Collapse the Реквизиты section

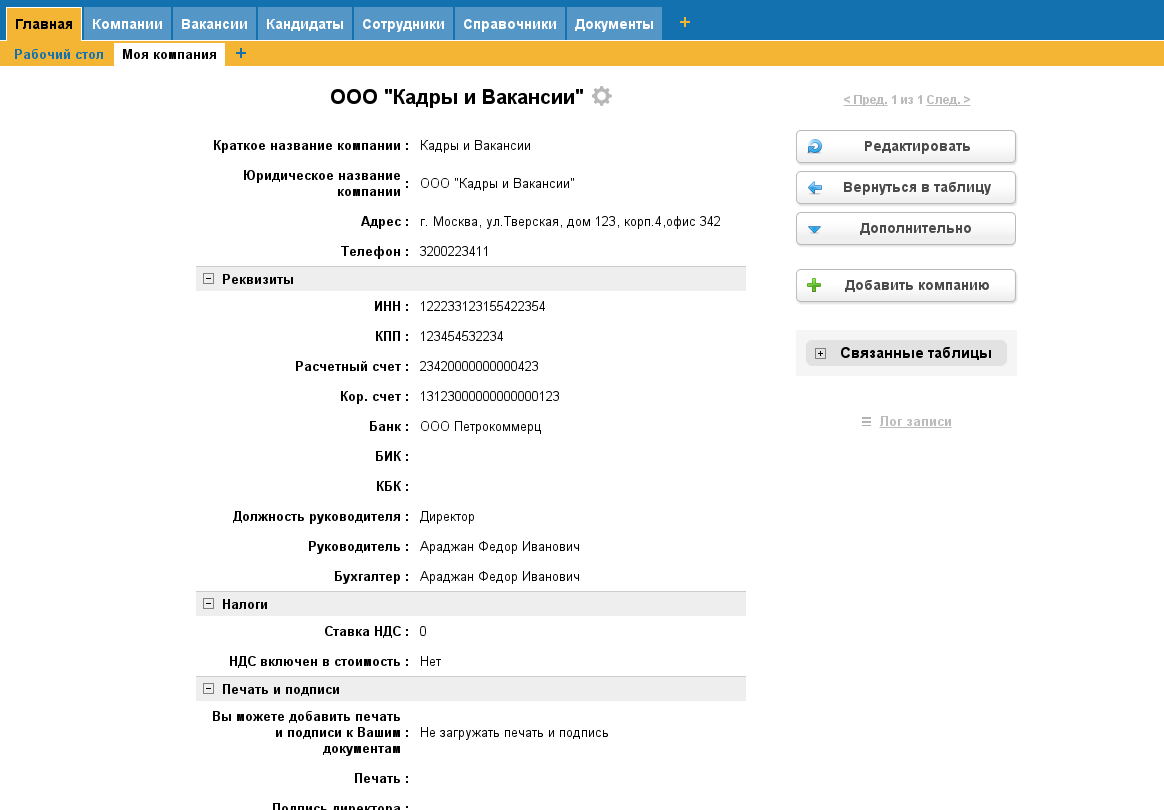(209, 279)
